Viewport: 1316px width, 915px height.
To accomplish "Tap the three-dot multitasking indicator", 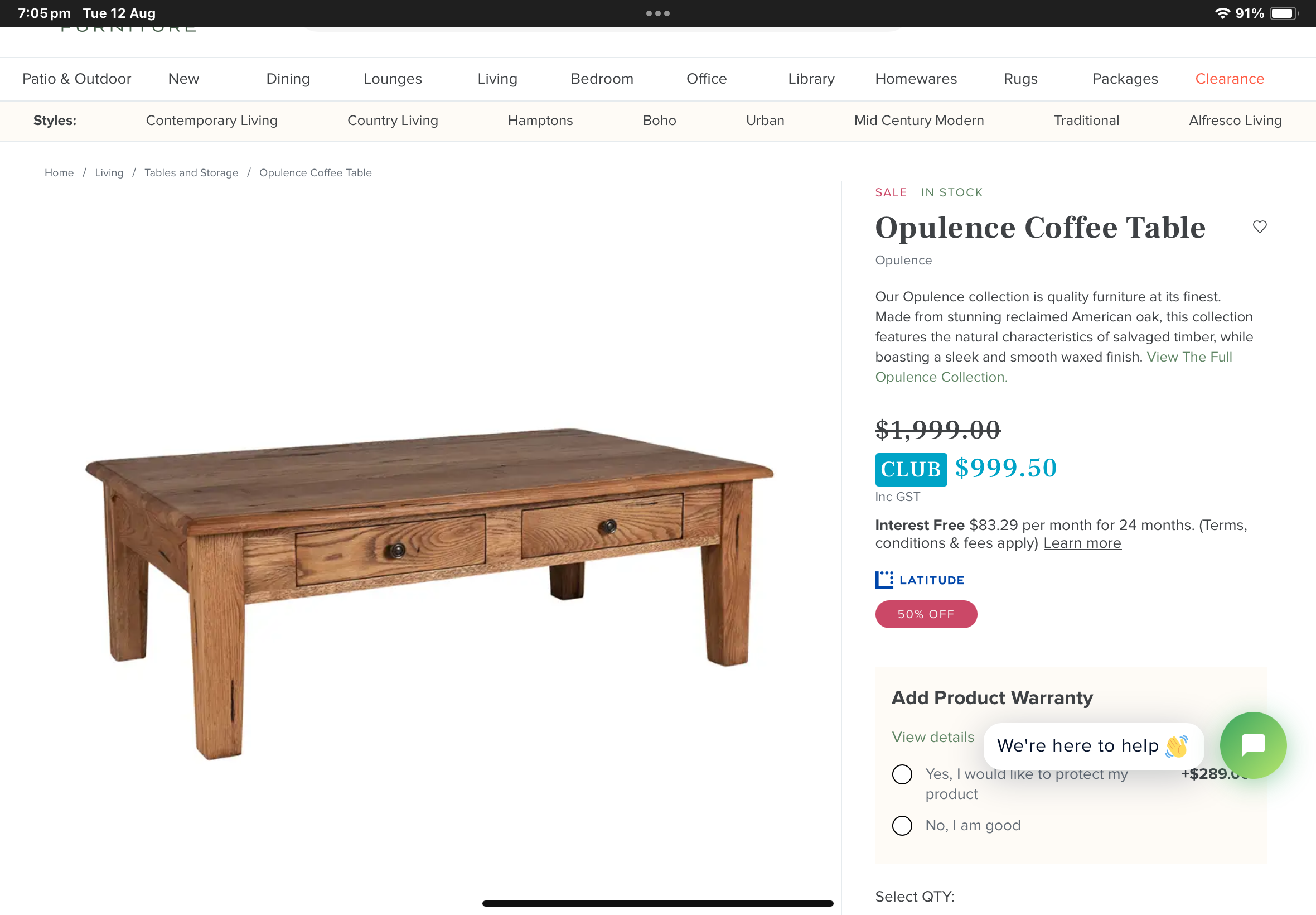I will click(657, 13).
